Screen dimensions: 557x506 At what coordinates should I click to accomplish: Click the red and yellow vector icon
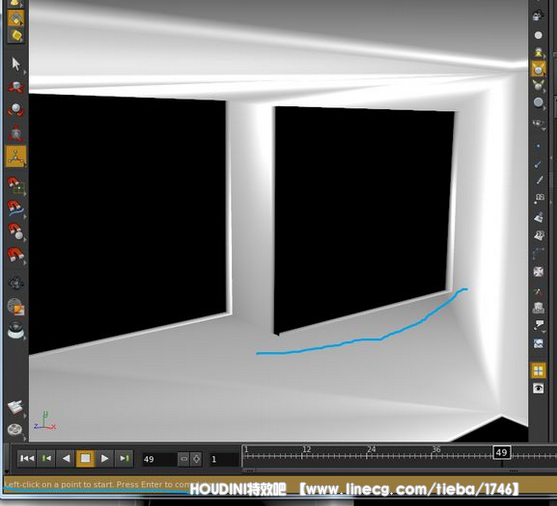[539, 292]
